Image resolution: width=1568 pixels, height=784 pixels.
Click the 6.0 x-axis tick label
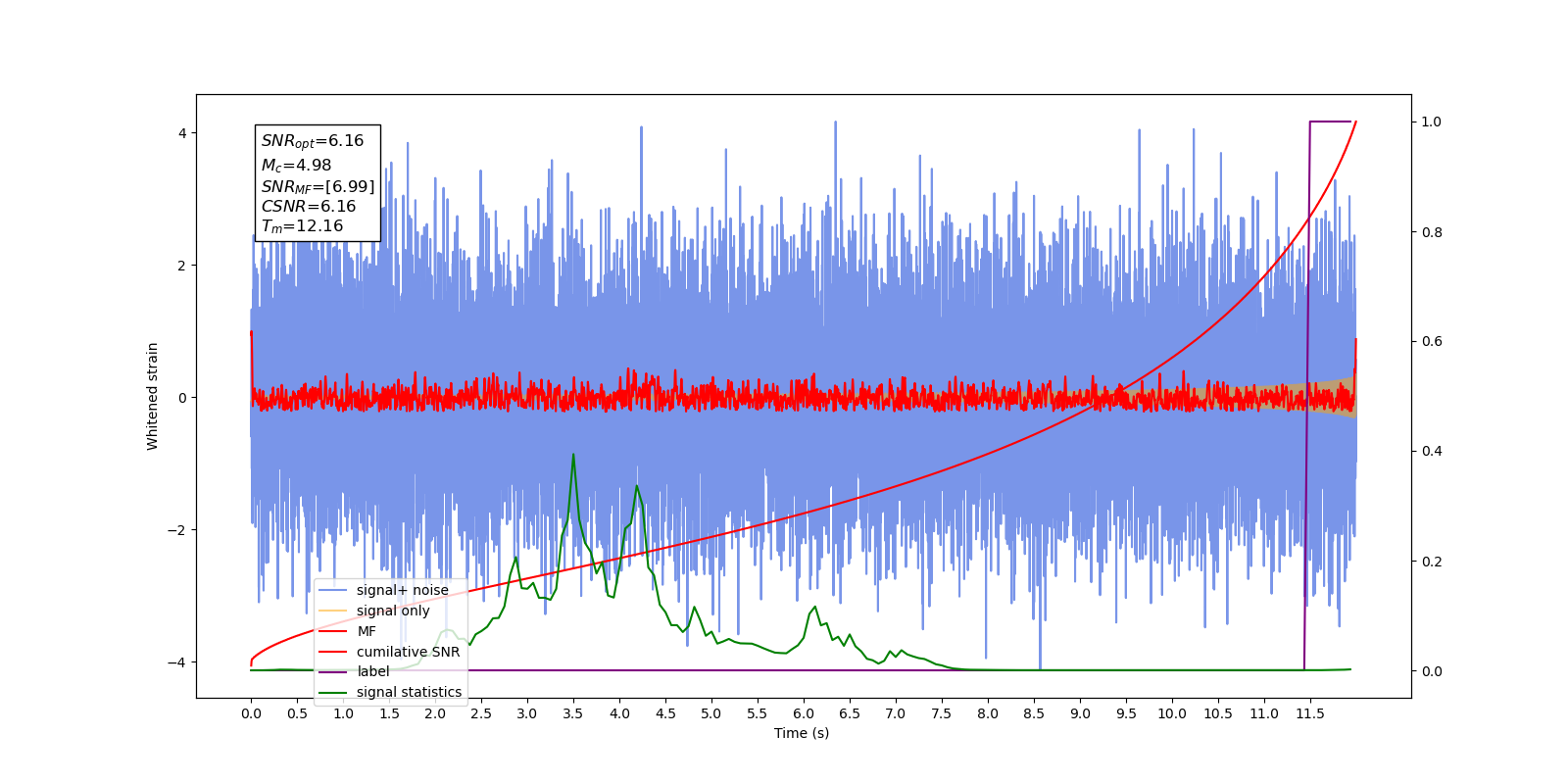click(804, 713)
